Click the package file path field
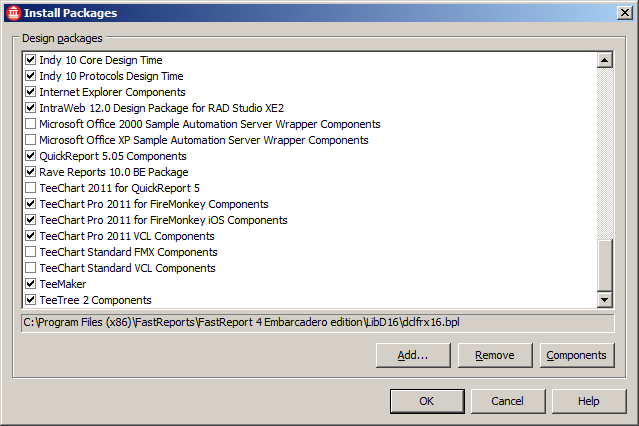Viewport: 639px width, 426px height. point(318,323)
